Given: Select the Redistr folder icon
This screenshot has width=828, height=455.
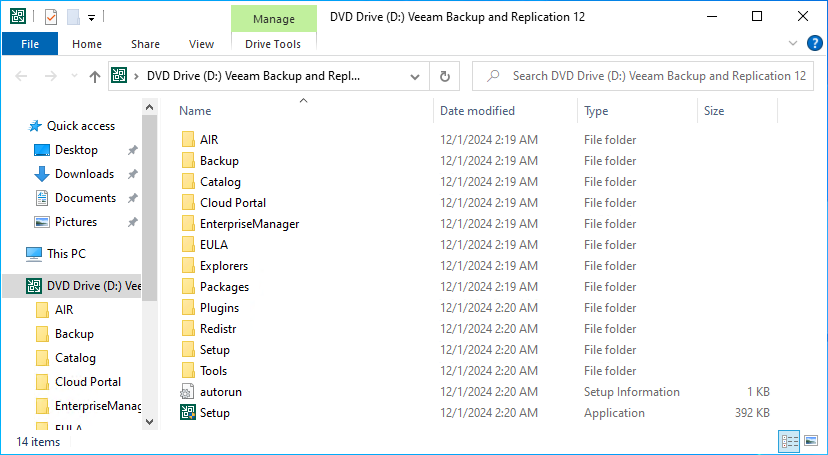Looking at the screenshot, I should (x=188, y=328).
